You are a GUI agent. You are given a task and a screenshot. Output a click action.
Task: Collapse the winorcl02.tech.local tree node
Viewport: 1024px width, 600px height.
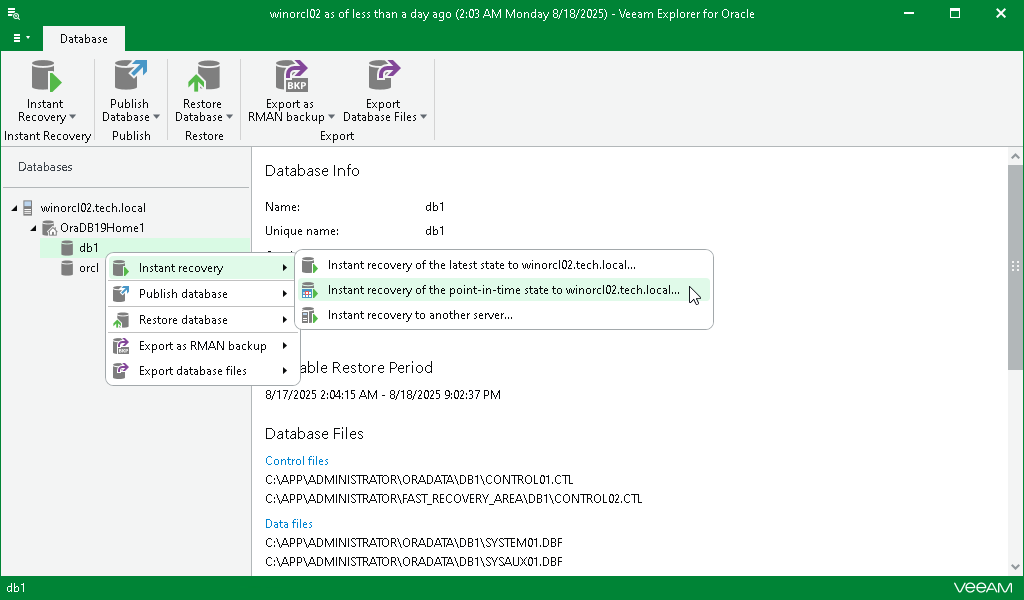14,207
